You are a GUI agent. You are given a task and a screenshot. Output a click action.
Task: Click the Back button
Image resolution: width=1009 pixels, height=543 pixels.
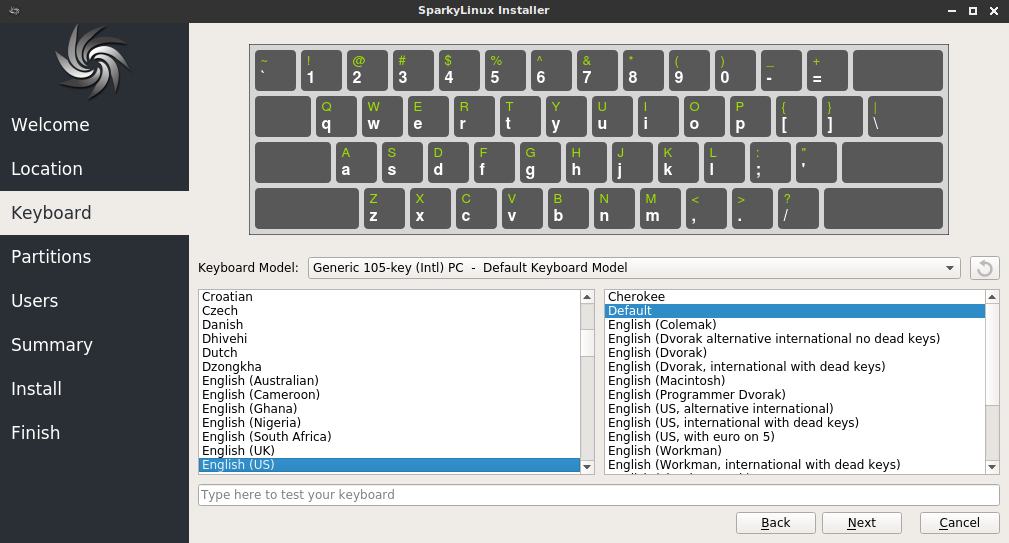pyautogui.click(x=775, y=522)
